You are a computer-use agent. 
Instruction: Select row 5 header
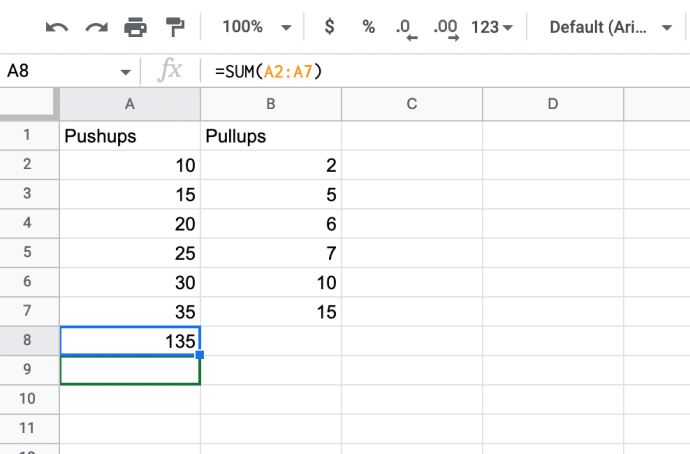(28, 251)
